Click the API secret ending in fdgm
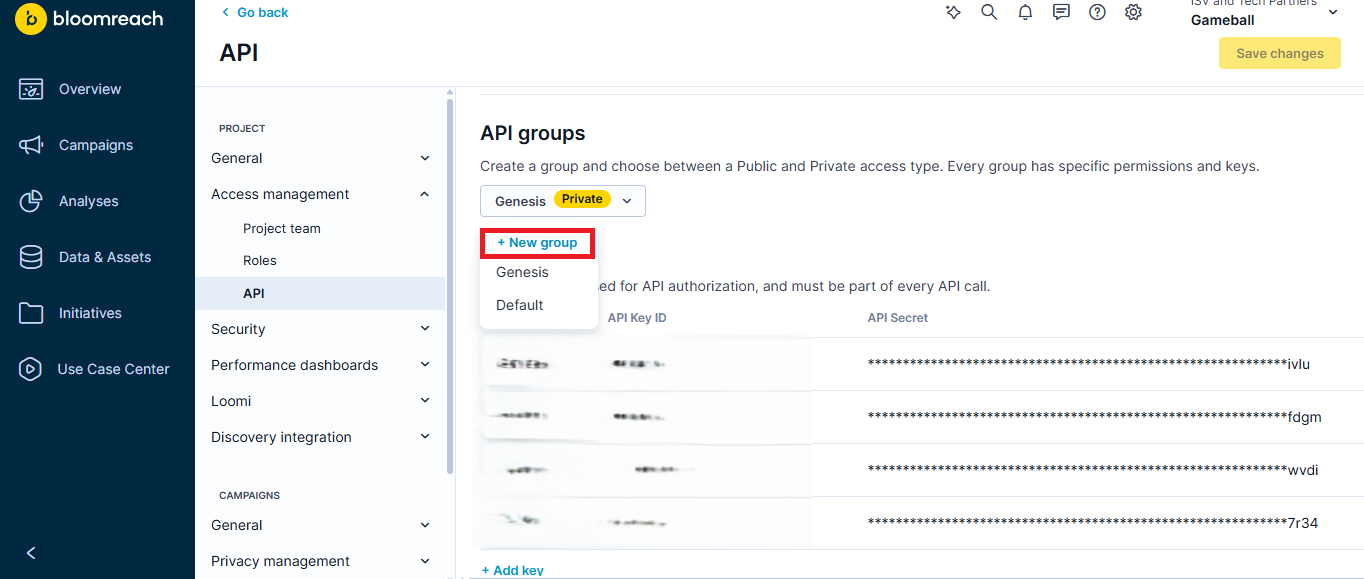1364x579 pixels. click(x=1094, y=417)
